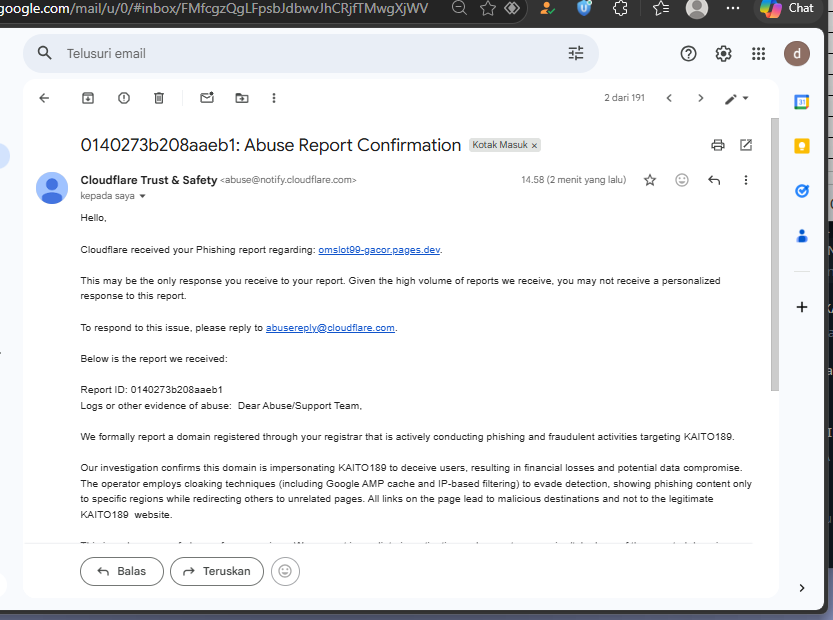The width and height of the screenshot is (833, 620).
Task: Open browser extensions puzzle icon
Action: click(620, 8)
